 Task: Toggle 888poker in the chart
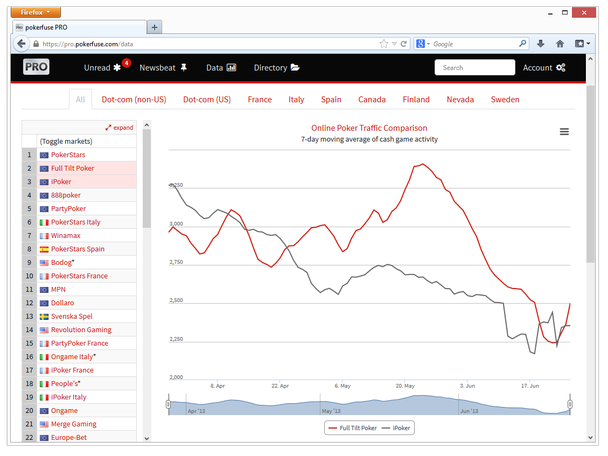click(79, 195)
